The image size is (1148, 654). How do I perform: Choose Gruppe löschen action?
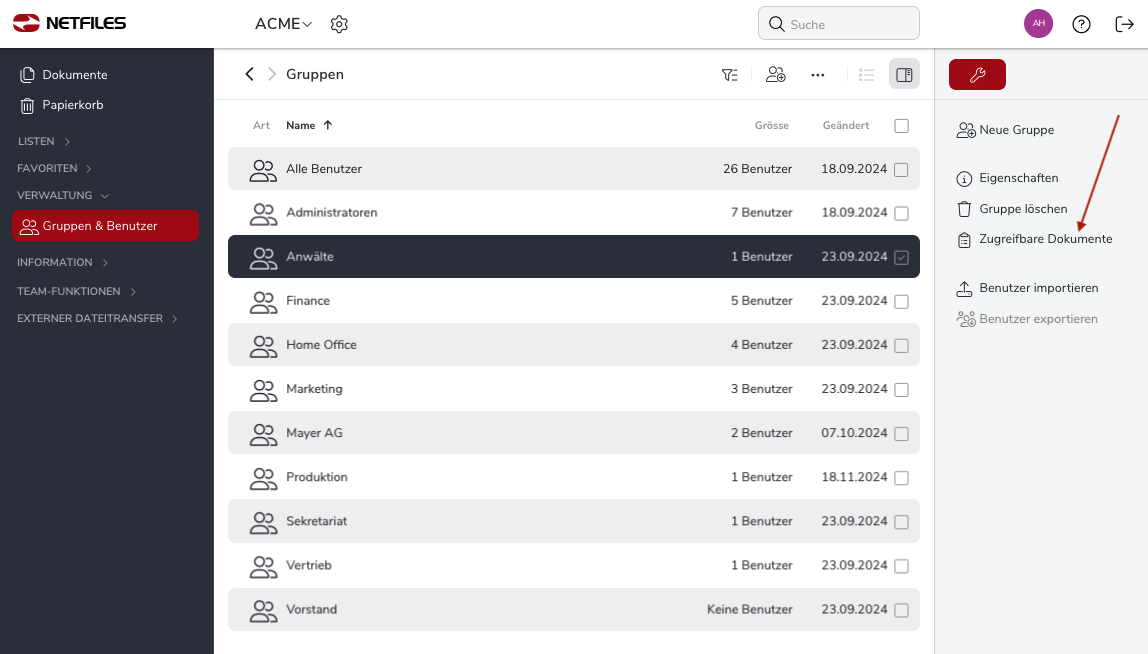(x=1012, y=209)
